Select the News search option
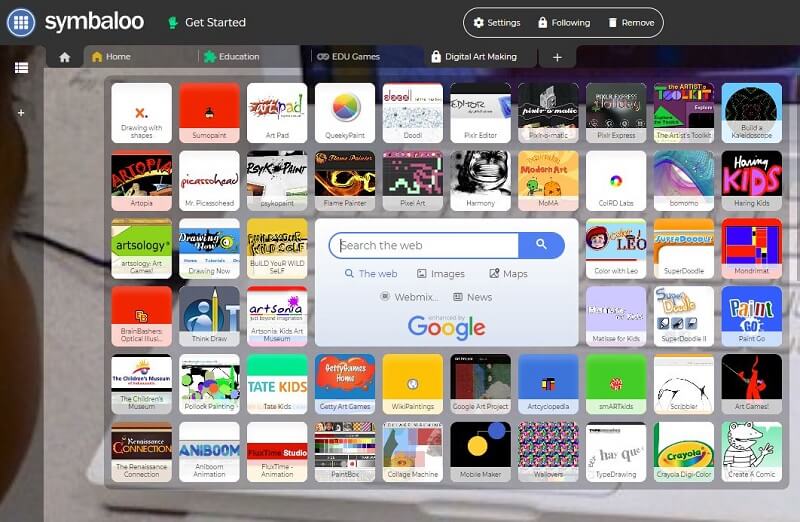The height and width of the screenshot is (522, 800). [x=473, y=297]
